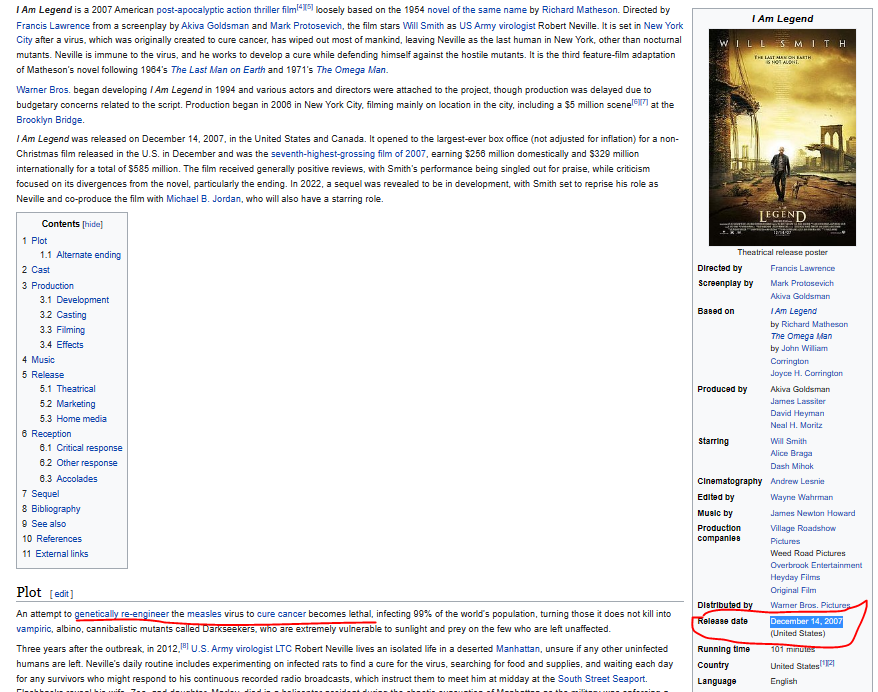Image resolution: width=878 pixels, height=692 pixels.
Task: Go to Music in Contents
Action: [43, 360]
